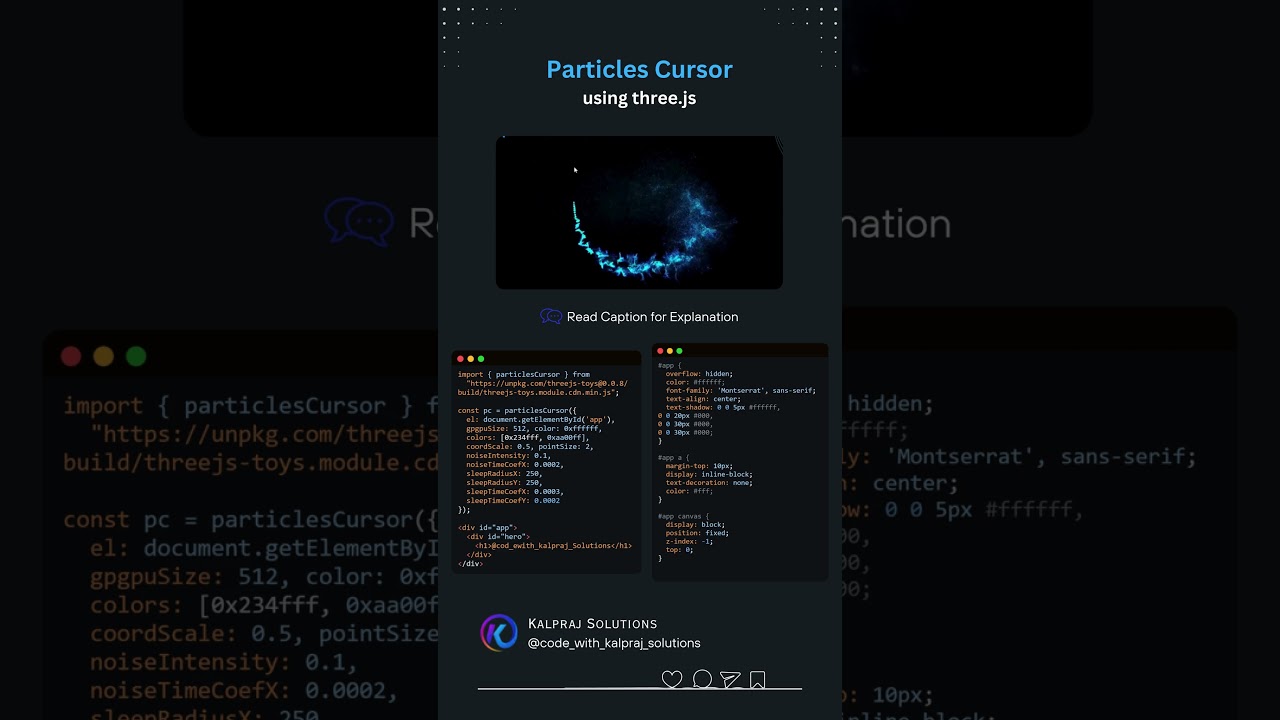
Task: Click the 'el: document.getElementById' line
Action: [540, 419]
